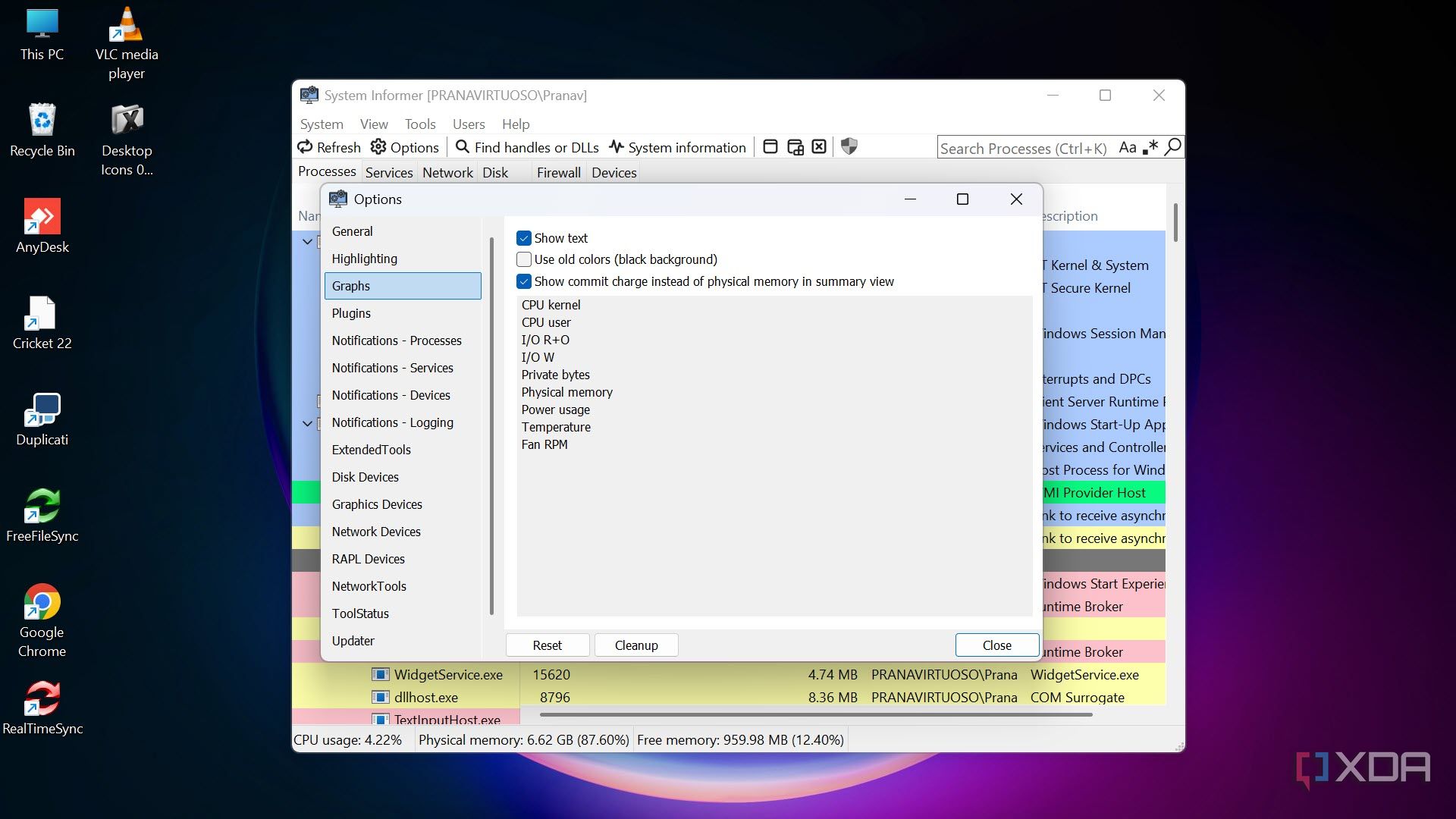Focus the Search Processes field
Screen dimensions: 1456x819
(1025, 148)
